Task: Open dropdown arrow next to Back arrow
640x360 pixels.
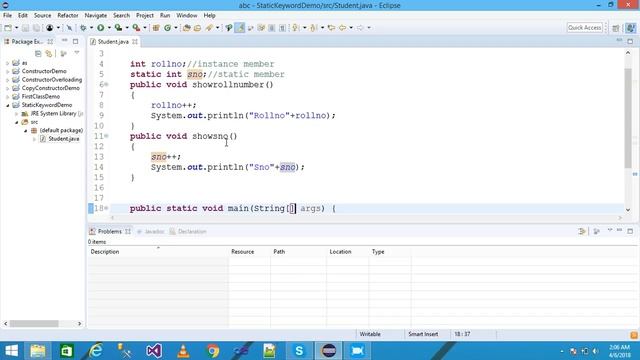Action: point(351,28)
